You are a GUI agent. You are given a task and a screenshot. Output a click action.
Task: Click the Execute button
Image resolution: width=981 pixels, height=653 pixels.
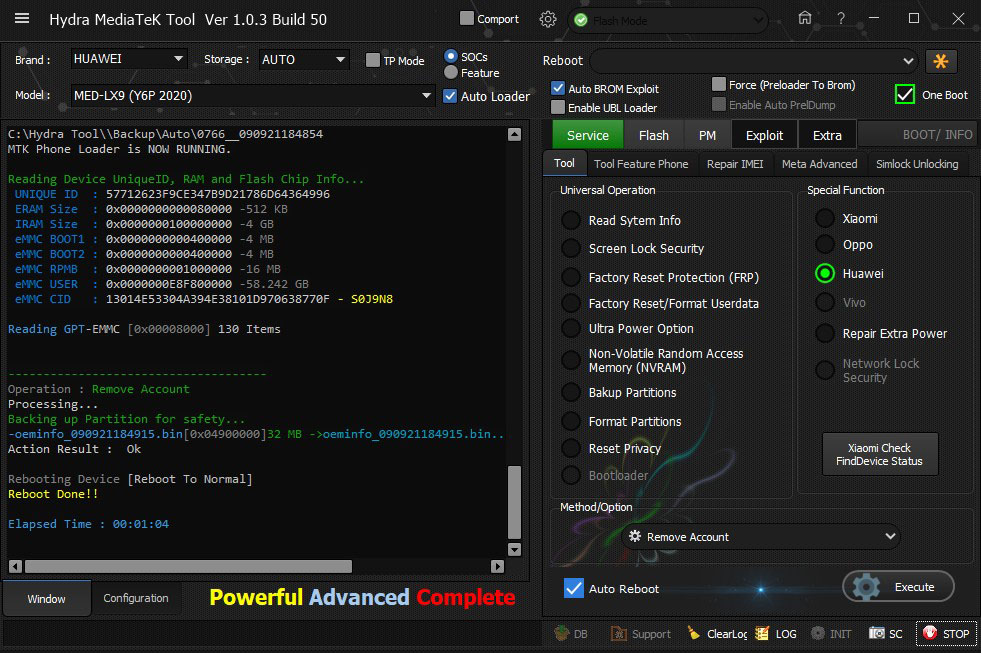pyautogui.click(x=898, y=587)
